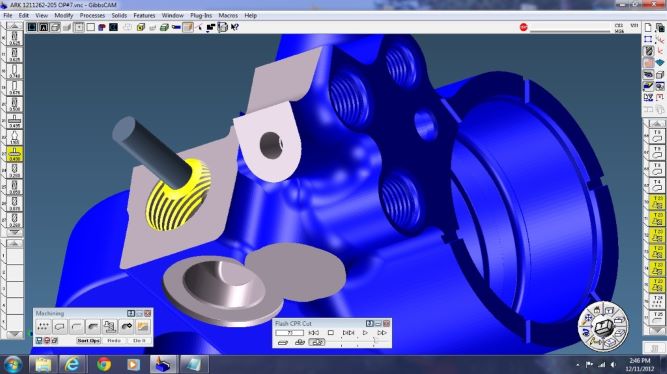667x374 pixels.
Task: Select the contouring process icon in Machining palette
Action: [x=60, y=326]
